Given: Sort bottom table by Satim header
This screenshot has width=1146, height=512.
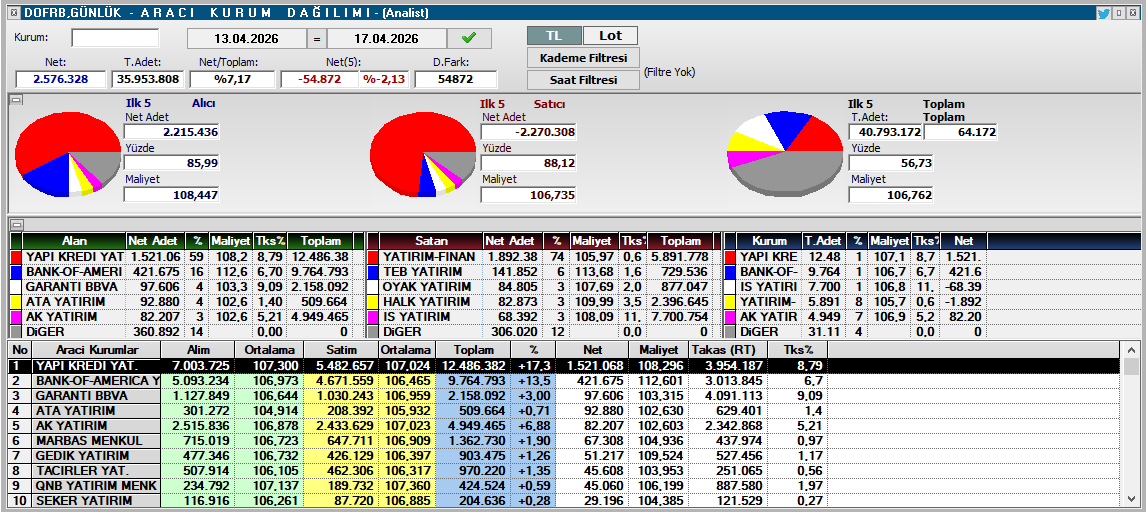Looking at the screenshot, I should (341, 350).
